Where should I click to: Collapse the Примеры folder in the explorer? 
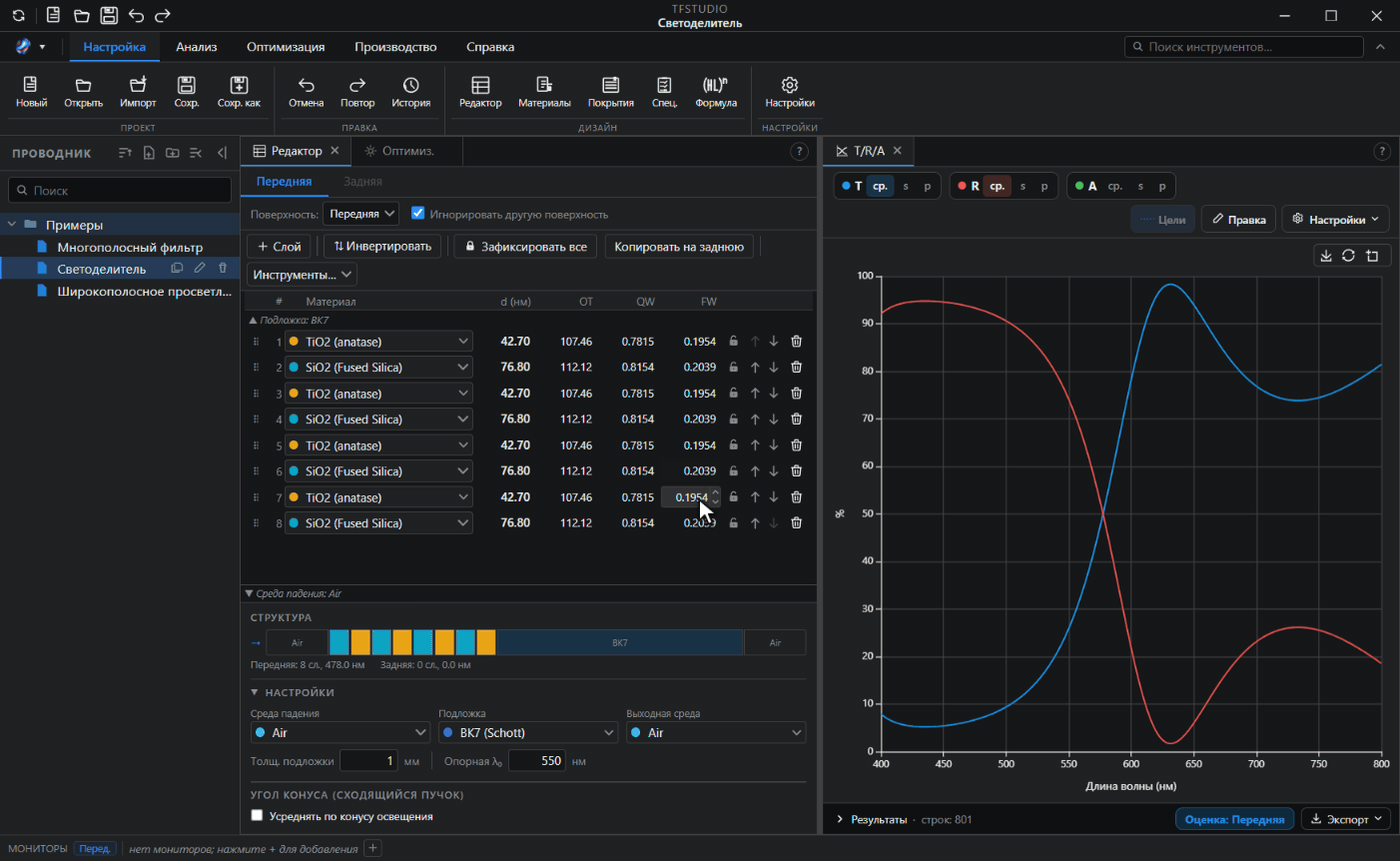click(13, 224)
